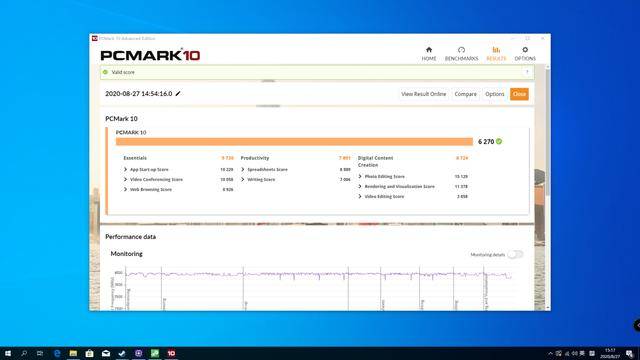Click the View Result Online button
640x360 pixels.
click(423, 94)
